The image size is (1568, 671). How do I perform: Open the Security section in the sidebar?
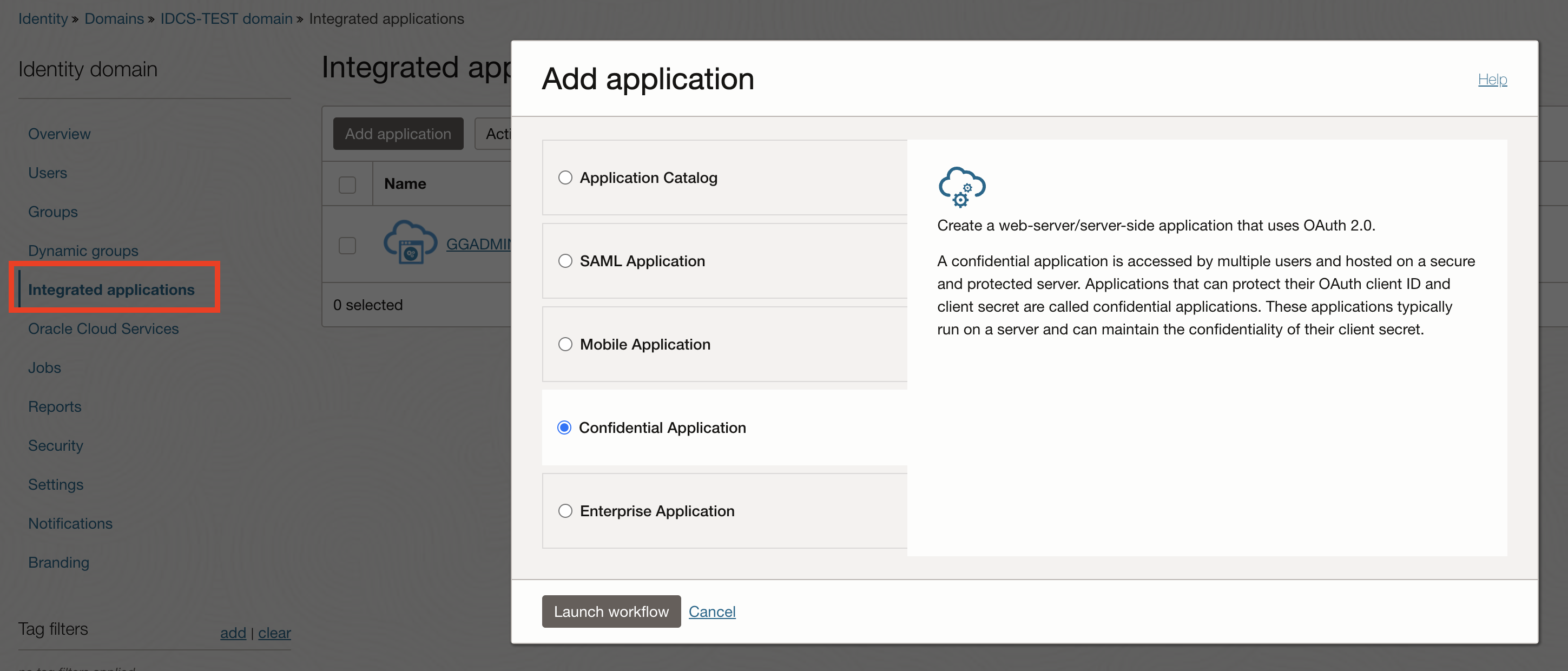(55, 445)
